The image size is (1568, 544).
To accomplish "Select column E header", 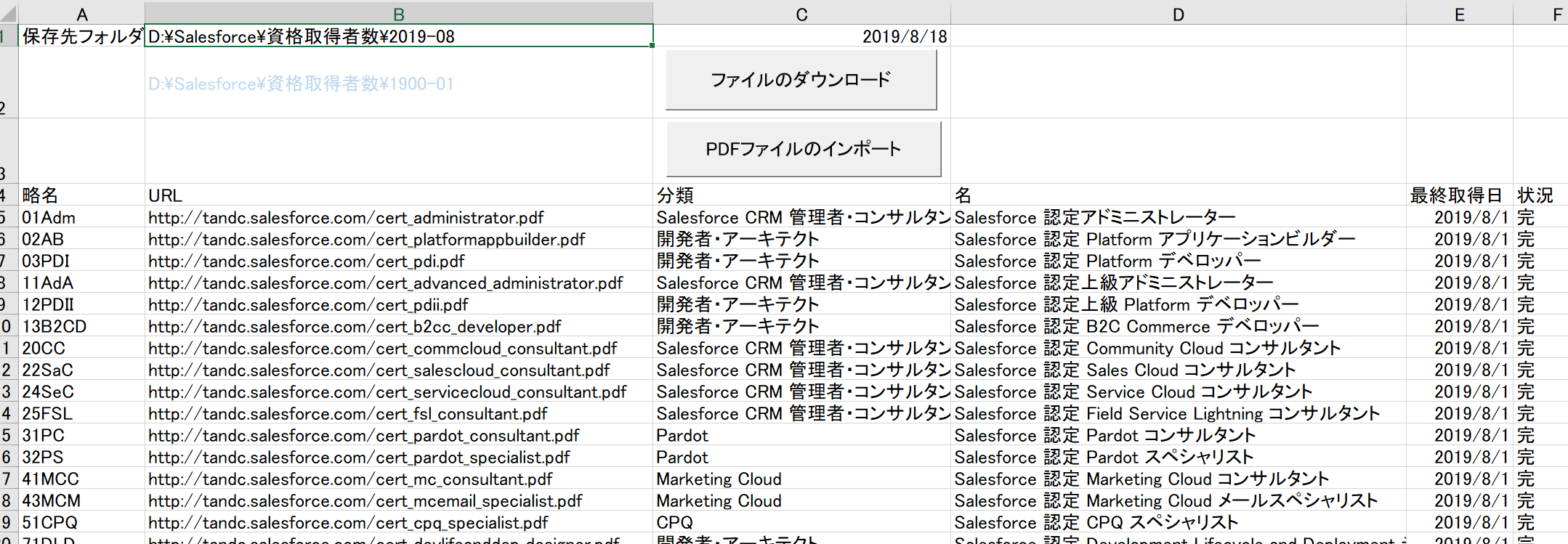I will (1459, 14).
